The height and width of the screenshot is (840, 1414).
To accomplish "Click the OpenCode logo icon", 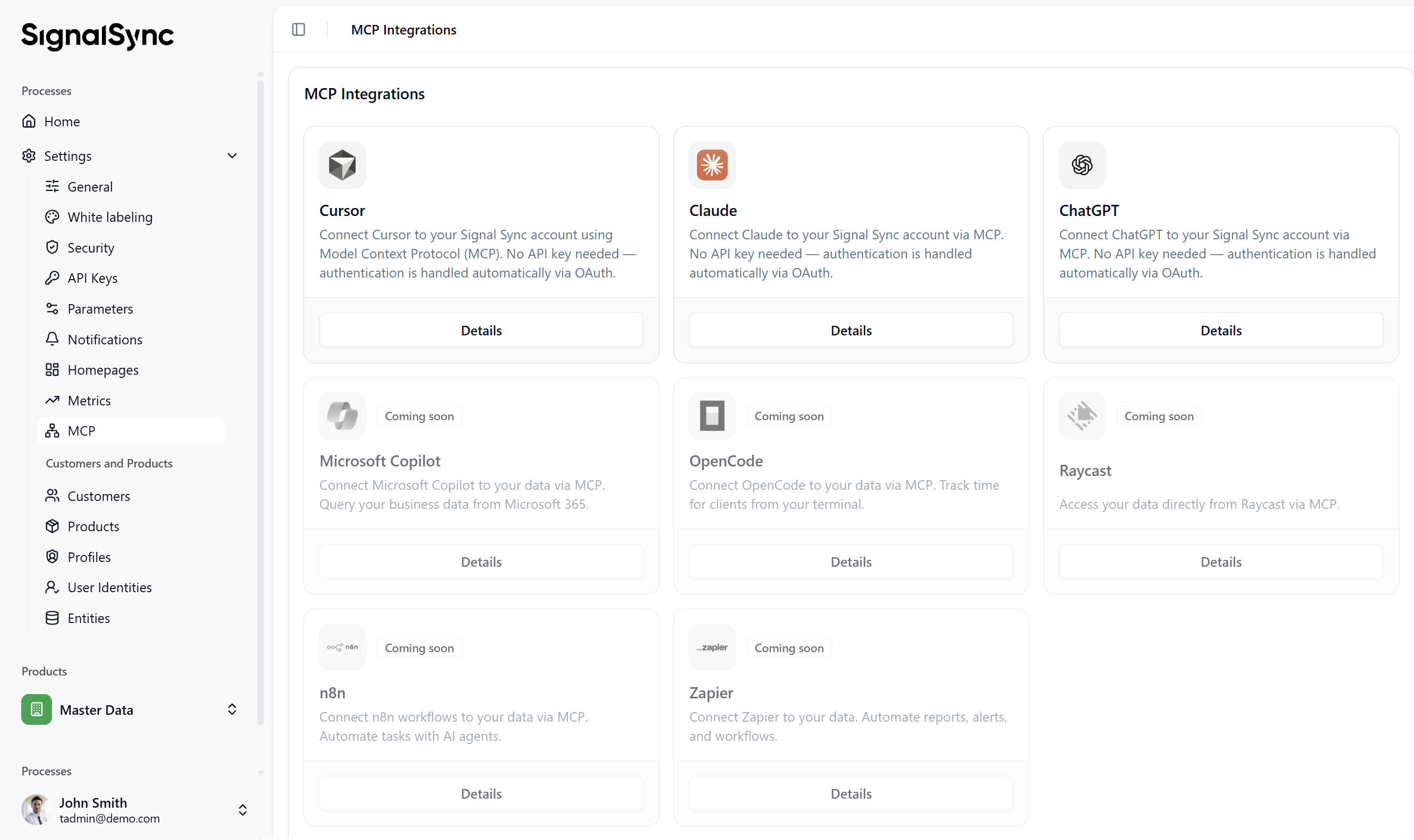I will click(x=712, y=415).
